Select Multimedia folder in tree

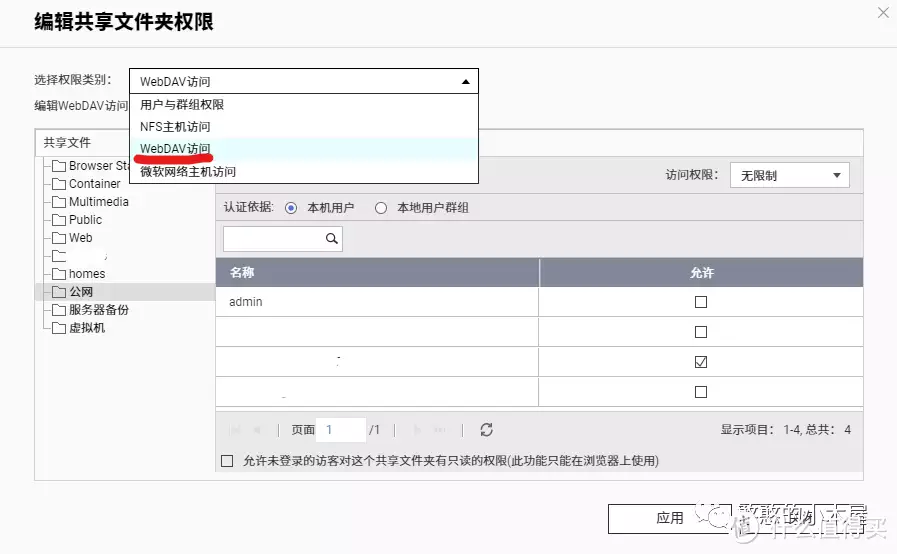click(x=98, y=202)
